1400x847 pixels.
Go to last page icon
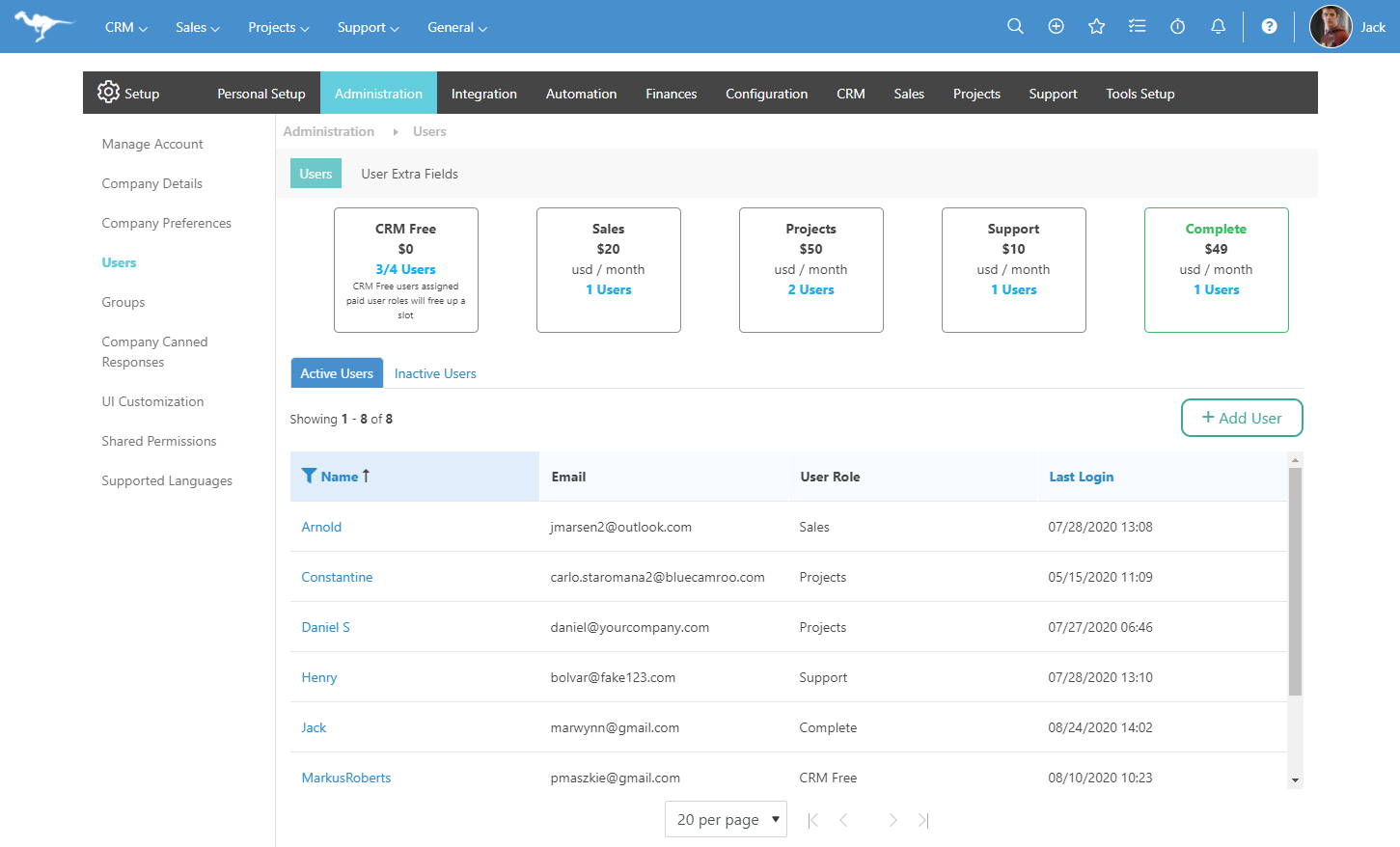click(923, 820)
